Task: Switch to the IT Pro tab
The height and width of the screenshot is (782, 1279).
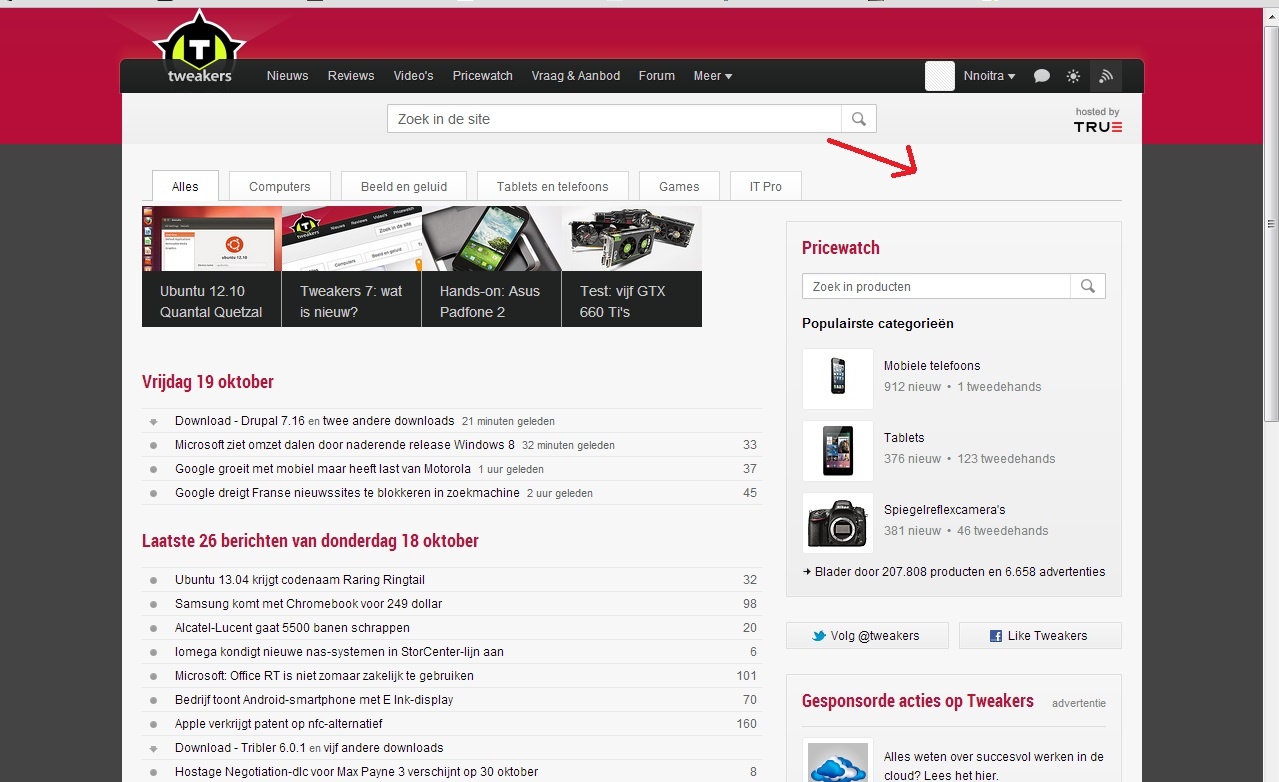Action: pyautogui.click(x=766, y=186)
